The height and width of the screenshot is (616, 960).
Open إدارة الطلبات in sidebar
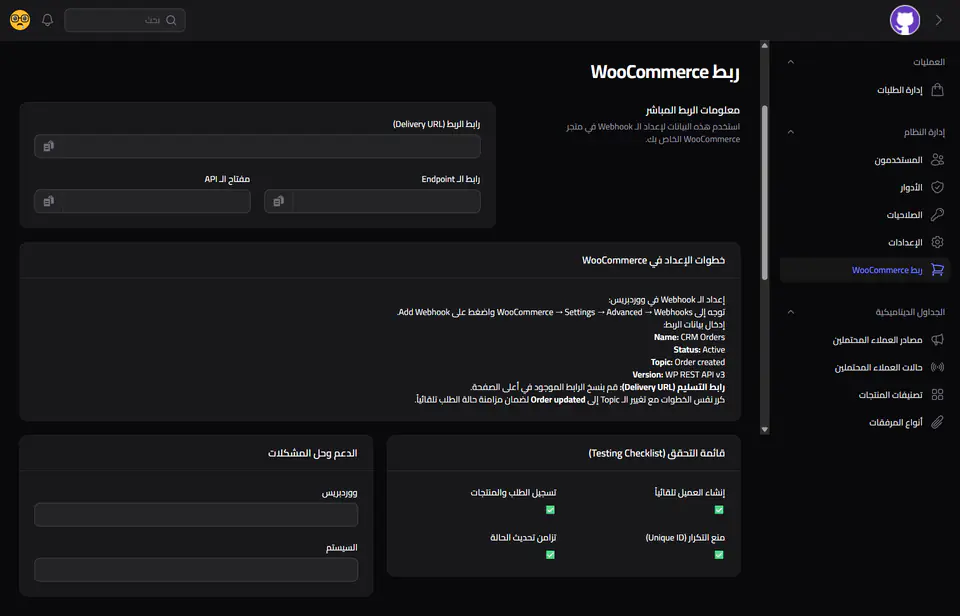pos(865,90)
